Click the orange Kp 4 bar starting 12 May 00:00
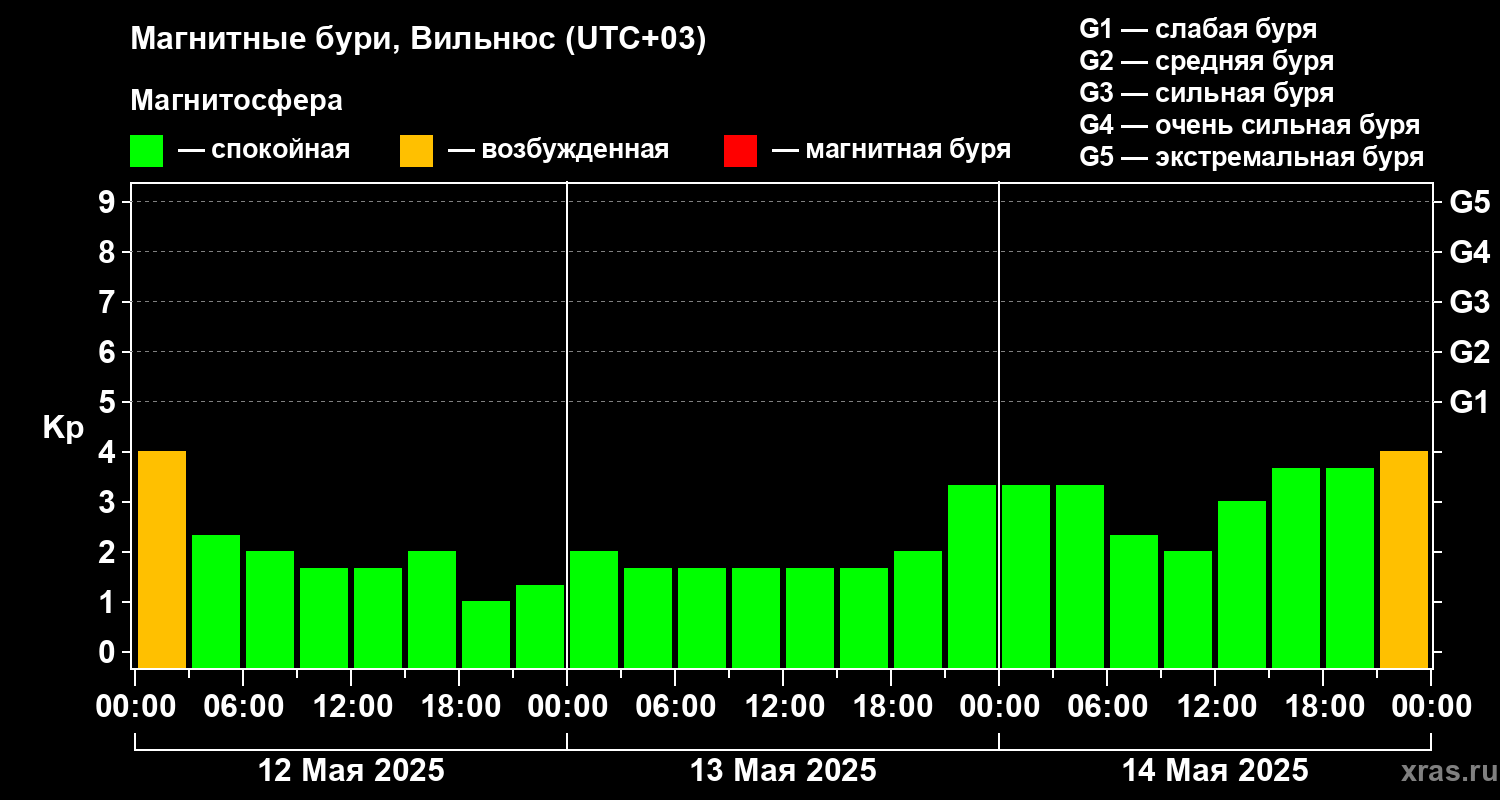This screenshot has width=1500, height=800. coord(162,559)
